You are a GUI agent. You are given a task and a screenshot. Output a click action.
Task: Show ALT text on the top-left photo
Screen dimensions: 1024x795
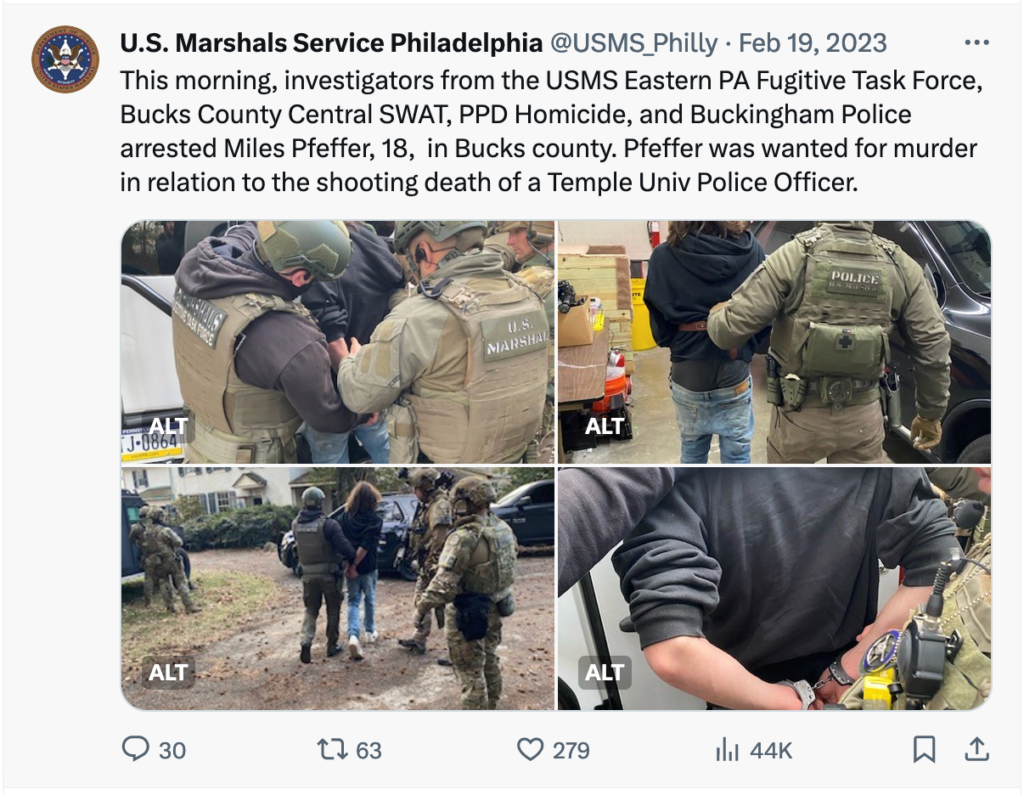[x=168, y=426]
